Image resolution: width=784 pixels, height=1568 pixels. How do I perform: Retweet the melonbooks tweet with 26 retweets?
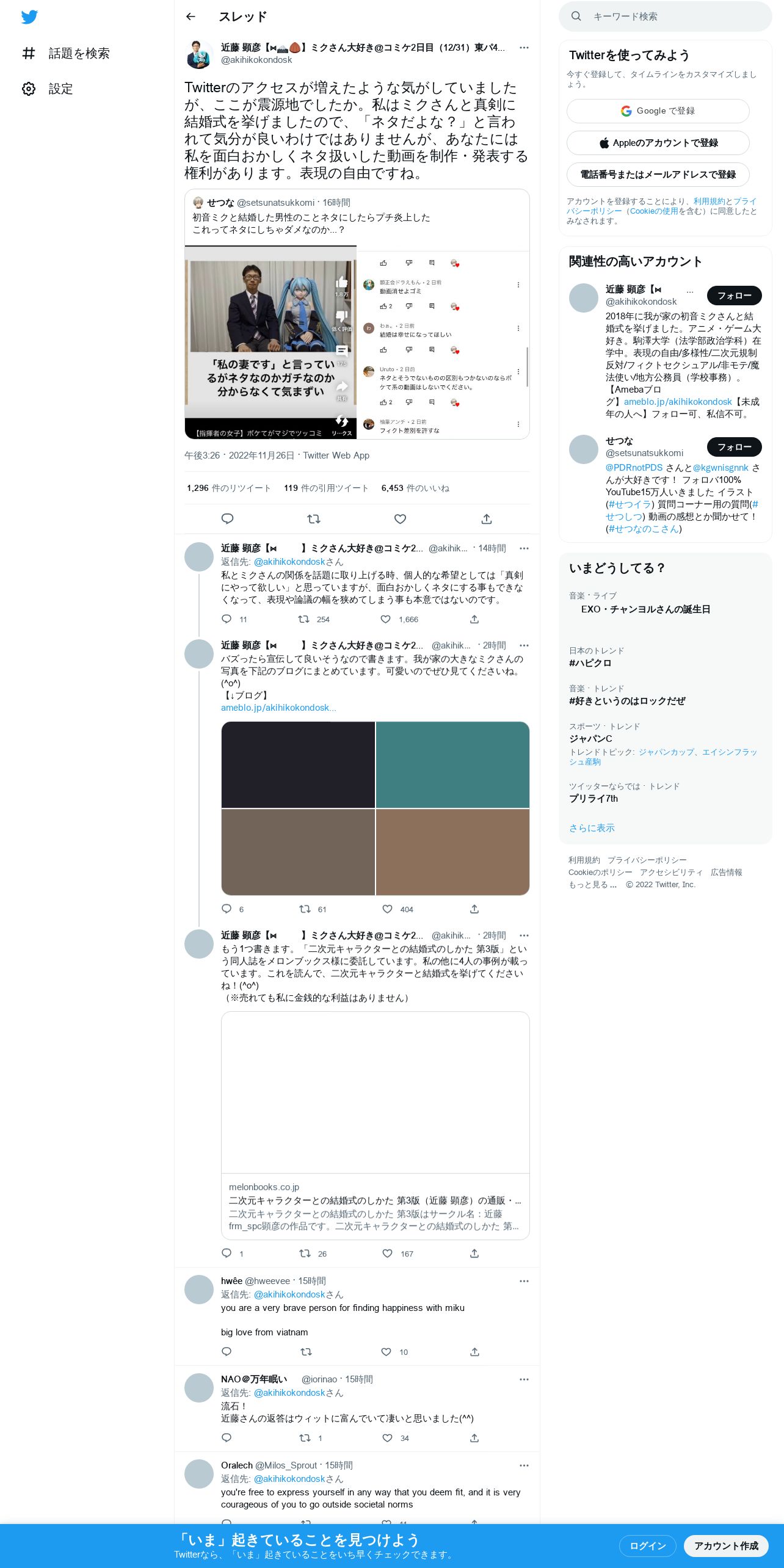pos(305,1254)
